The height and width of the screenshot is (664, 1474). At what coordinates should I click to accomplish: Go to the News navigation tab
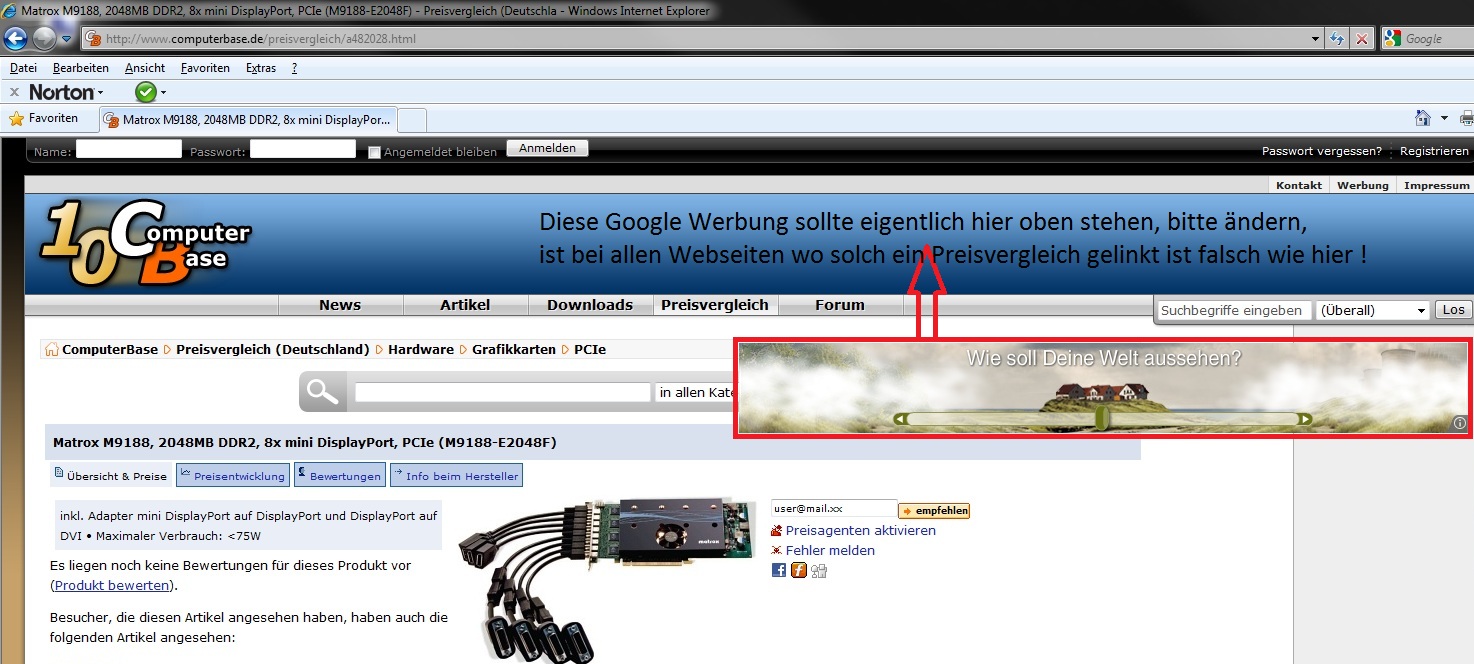click(x=340, y=305)
